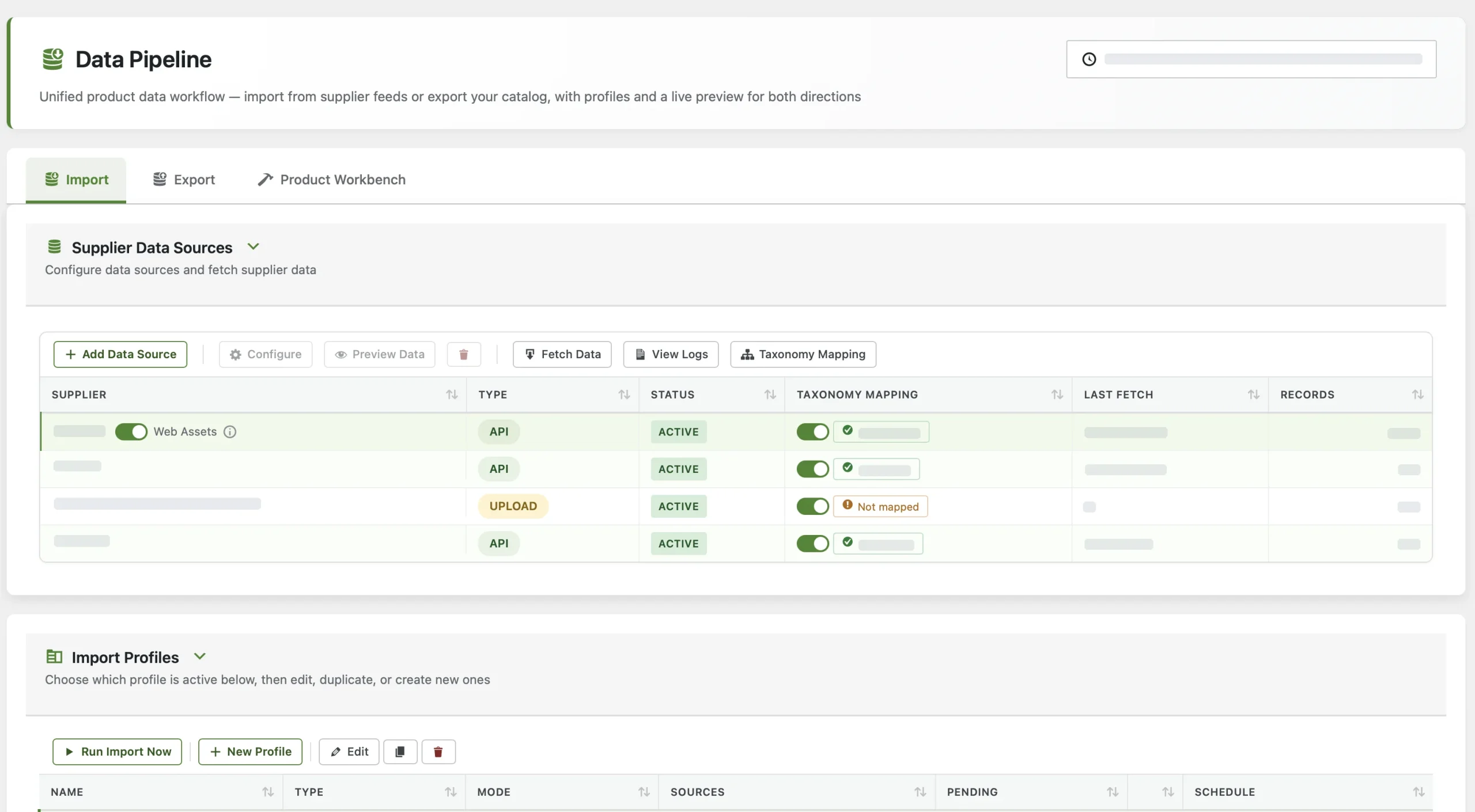Image resolution: width=1475 pixels, height=812 pixels.
Task: Open the Export tab
Action: tap(184, 180)
